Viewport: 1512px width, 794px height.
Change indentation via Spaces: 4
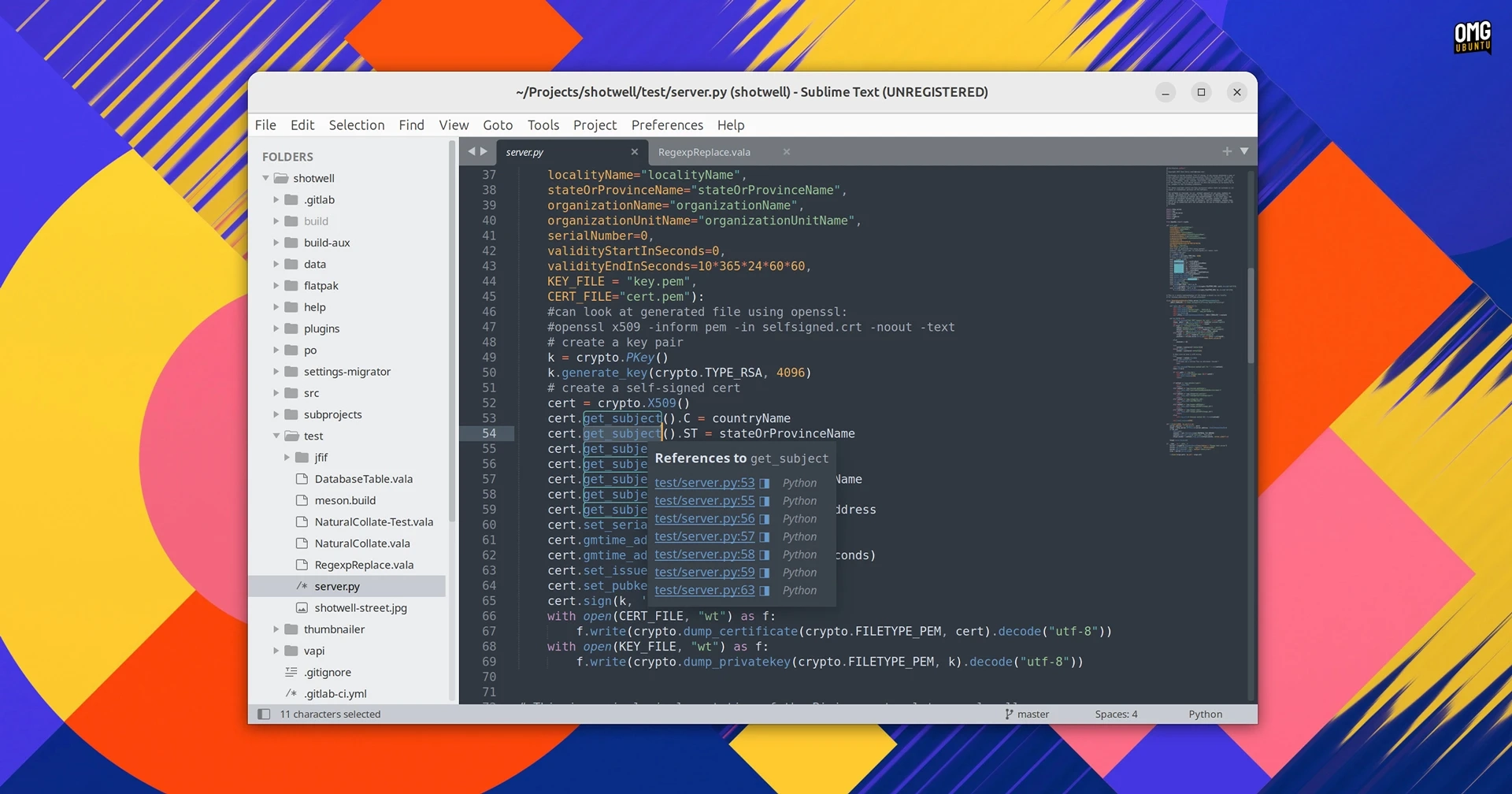[x=1116, y=714]
